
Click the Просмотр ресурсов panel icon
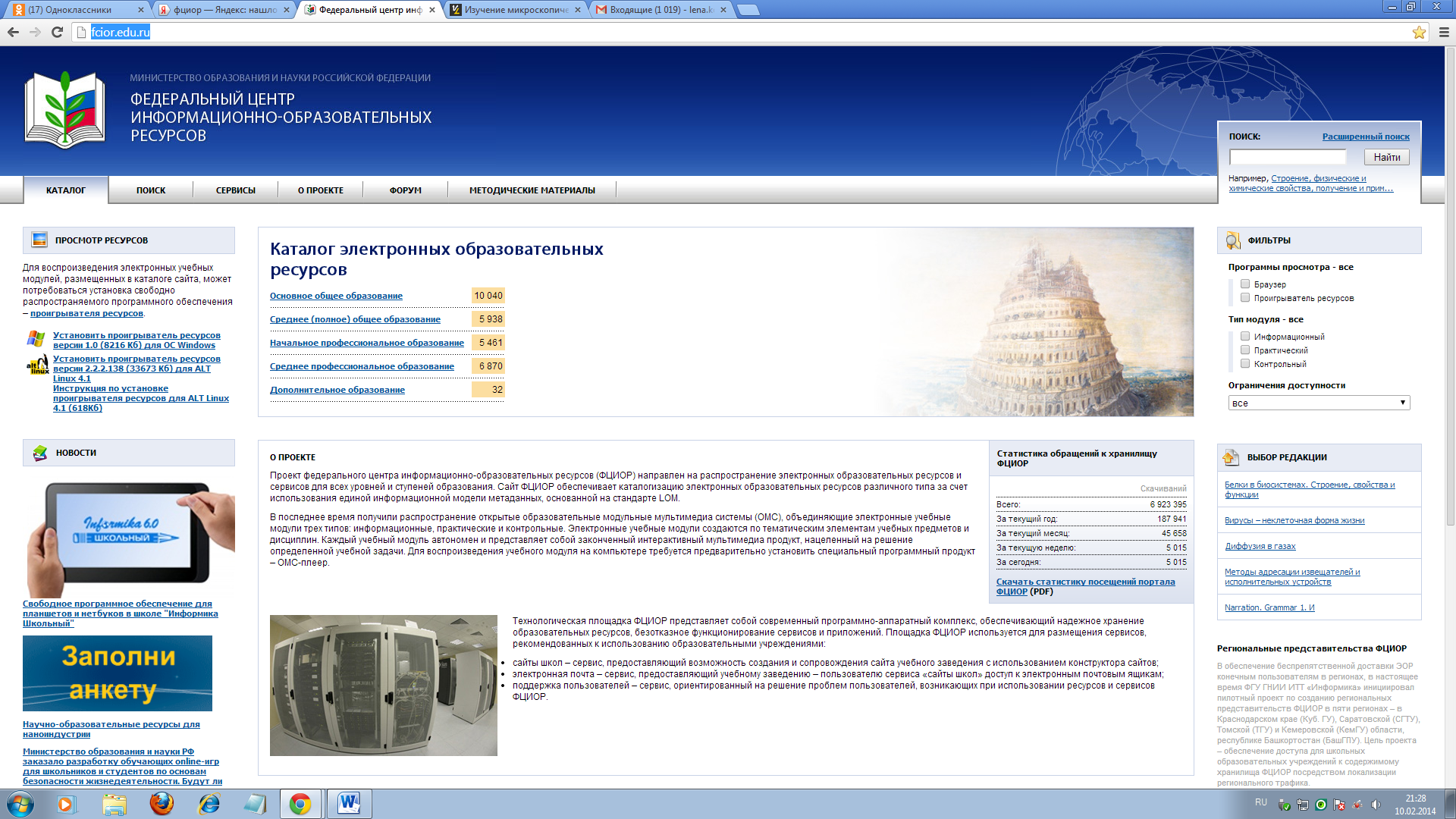click(x=39, y=240)
